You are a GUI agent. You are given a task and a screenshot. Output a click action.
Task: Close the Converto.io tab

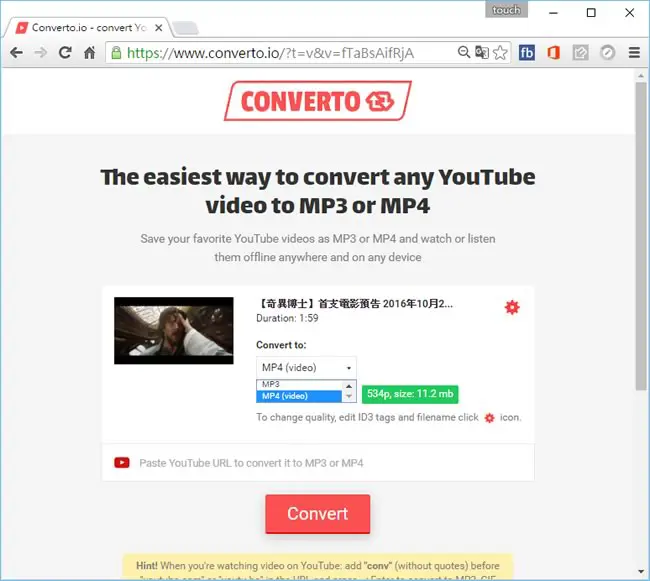(158, 28)
